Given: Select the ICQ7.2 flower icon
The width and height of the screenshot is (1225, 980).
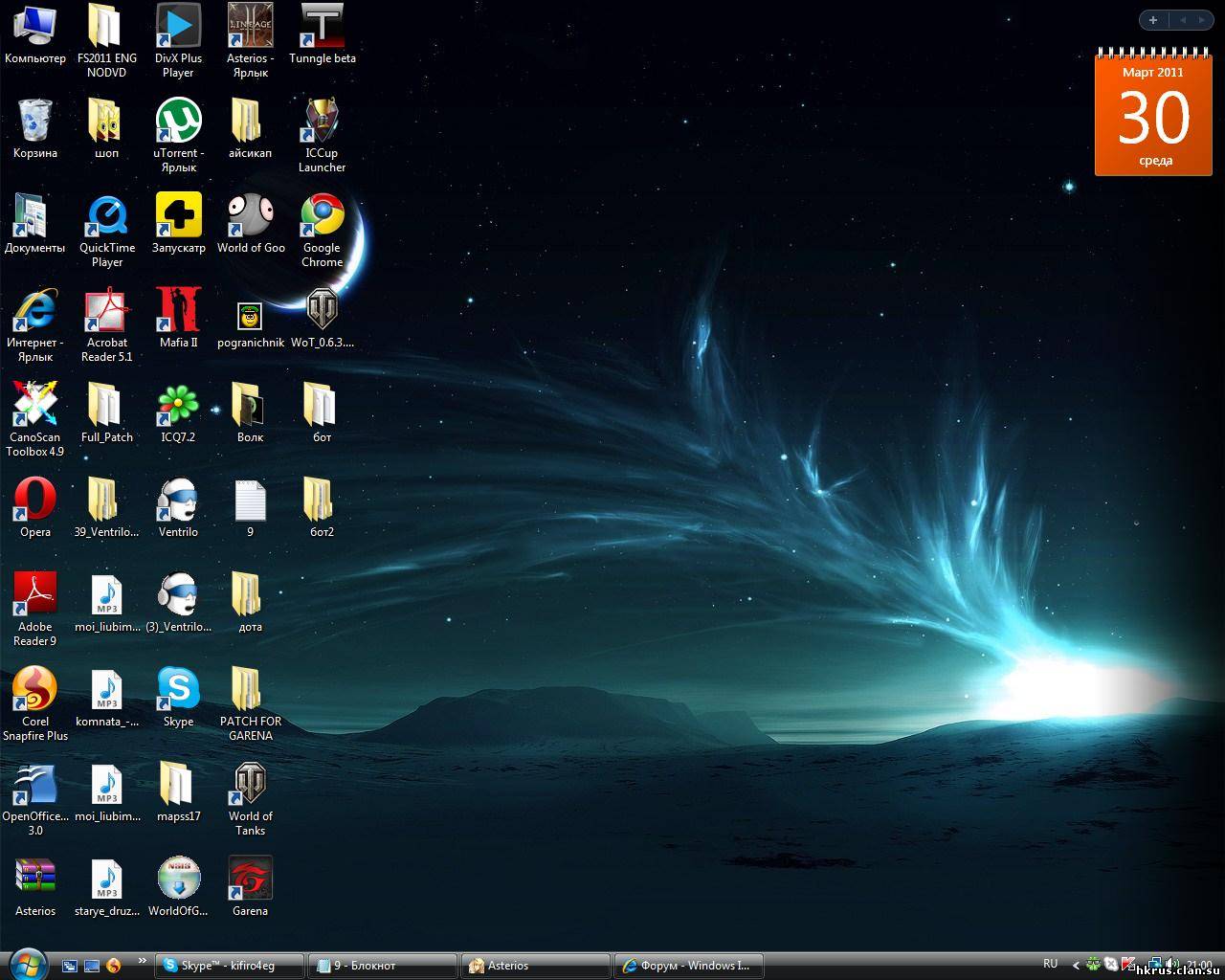Looking at the screenshot, I should [179, 406].
